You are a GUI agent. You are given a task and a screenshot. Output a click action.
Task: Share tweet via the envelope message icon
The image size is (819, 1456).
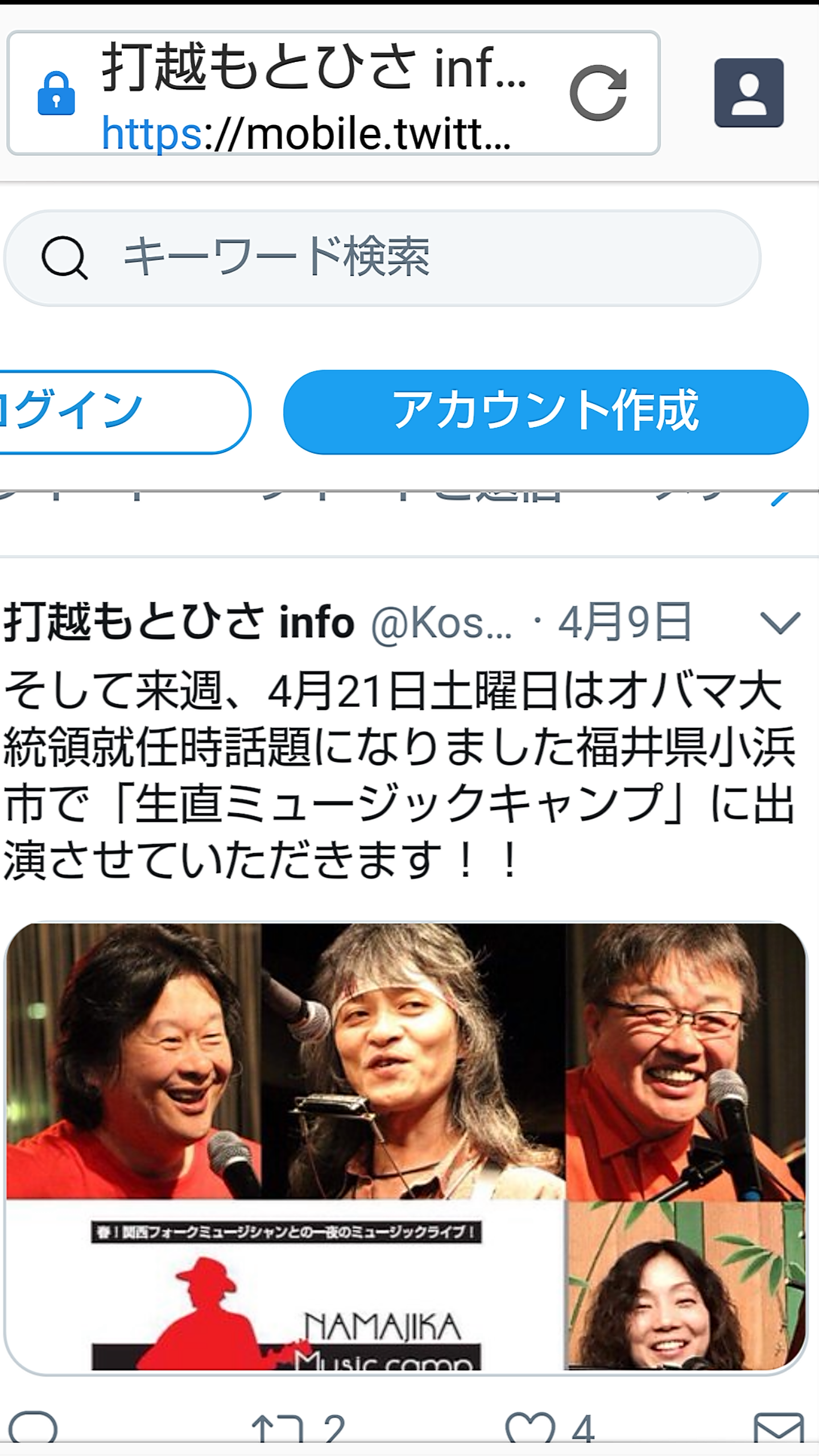pyautogui.click(x=779, y=1429)
